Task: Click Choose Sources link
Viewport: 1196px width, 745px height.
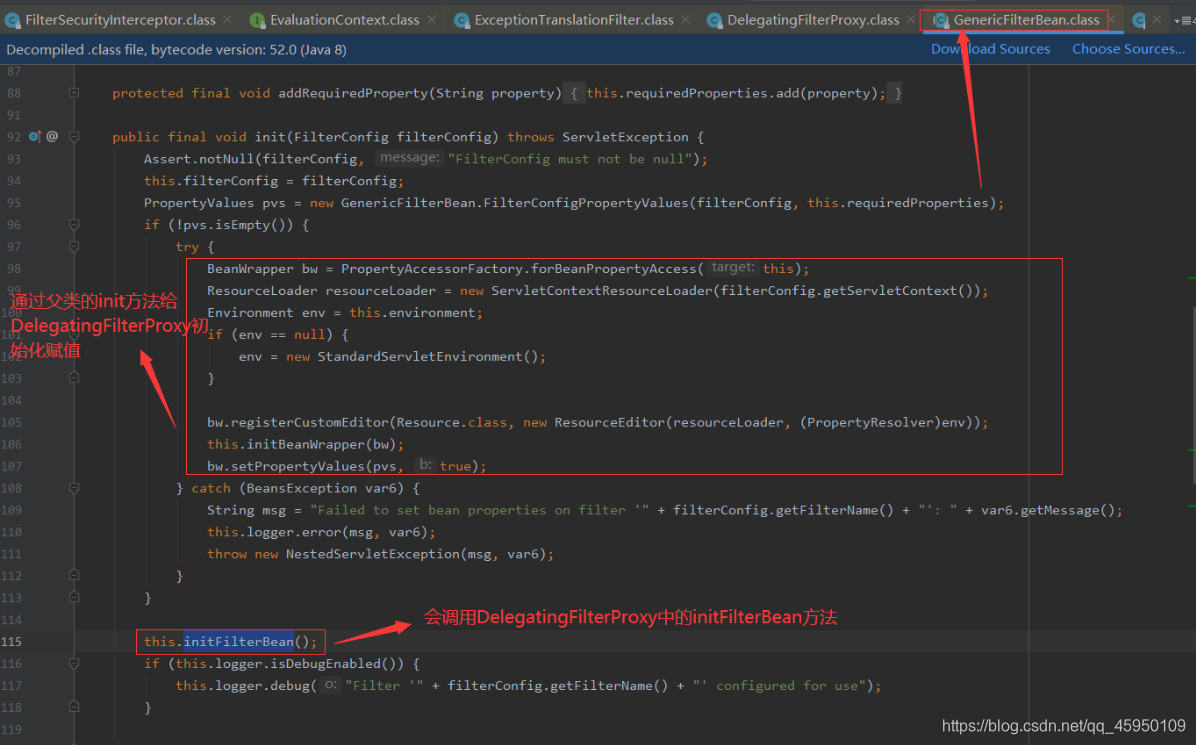Action: pyautogui.click(x=1128, y=49)
